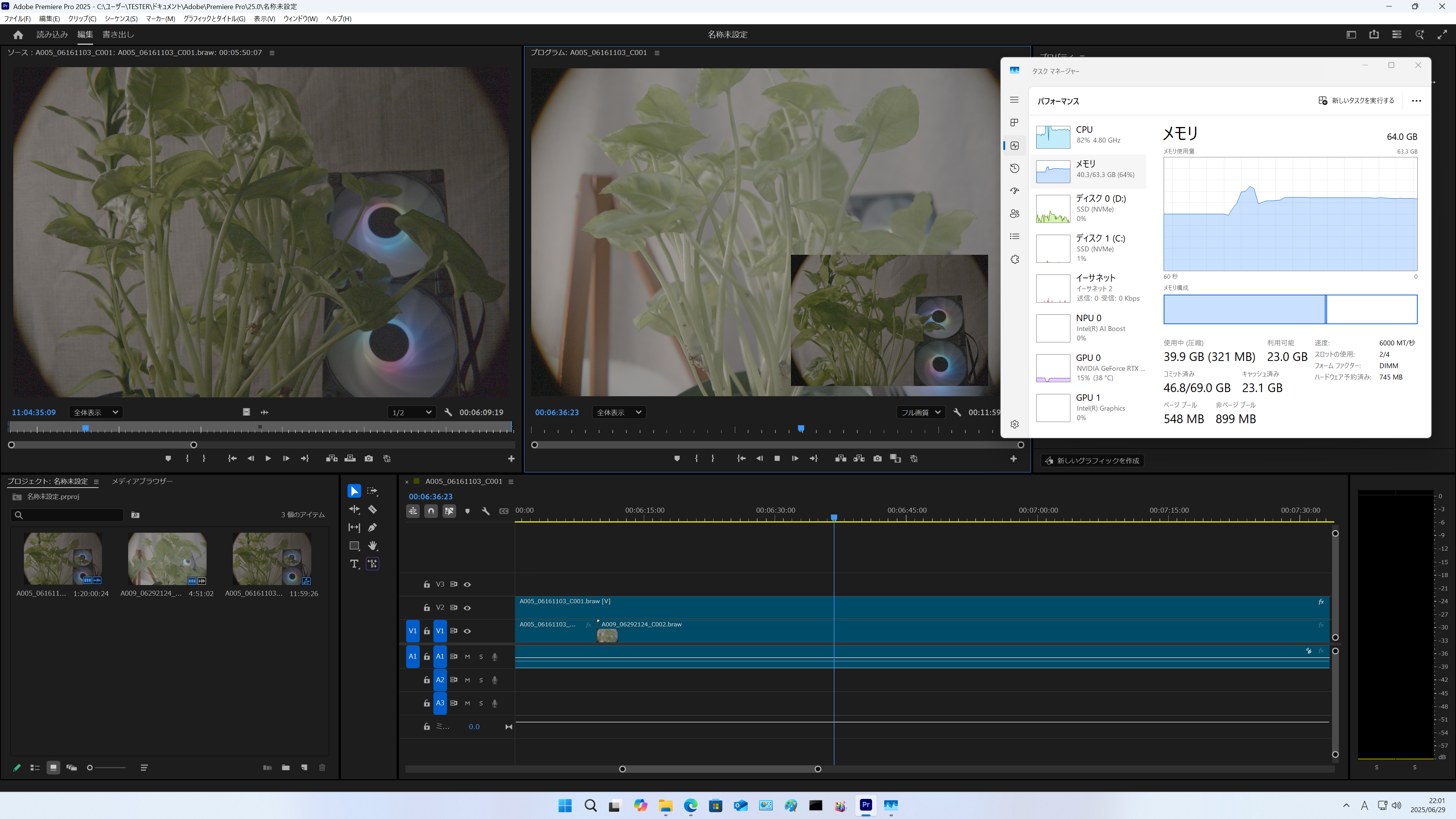Toggle snap in timeline magnet icon
The width and height of the screenshot is (1456, 819).
[431, 511]
